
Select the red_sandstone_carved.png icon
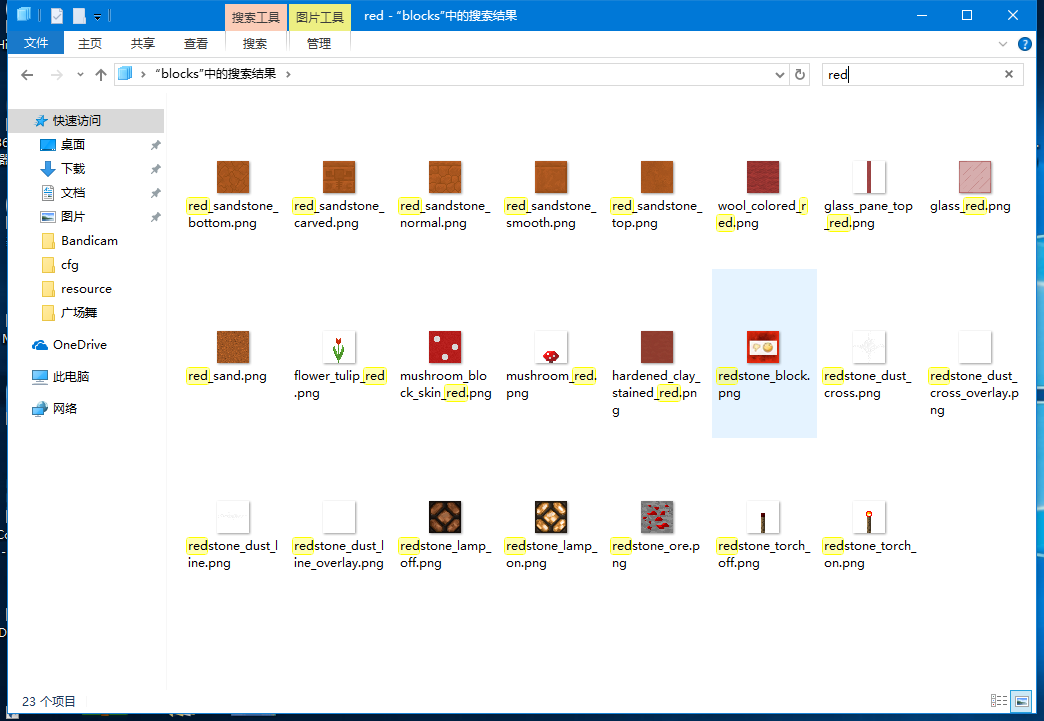pyautogui.click(x=339, y=177)
